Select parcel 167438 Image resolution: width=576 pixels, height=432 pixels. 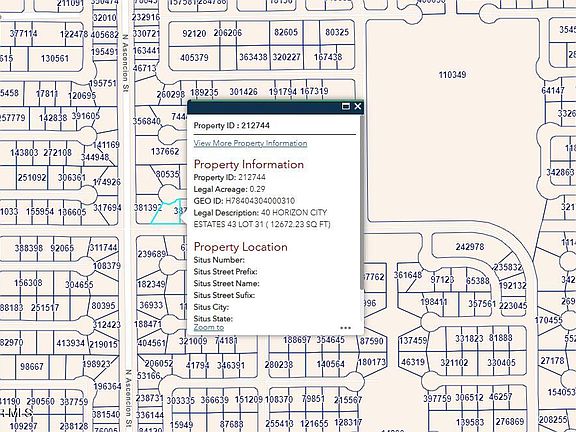point(328,57)
